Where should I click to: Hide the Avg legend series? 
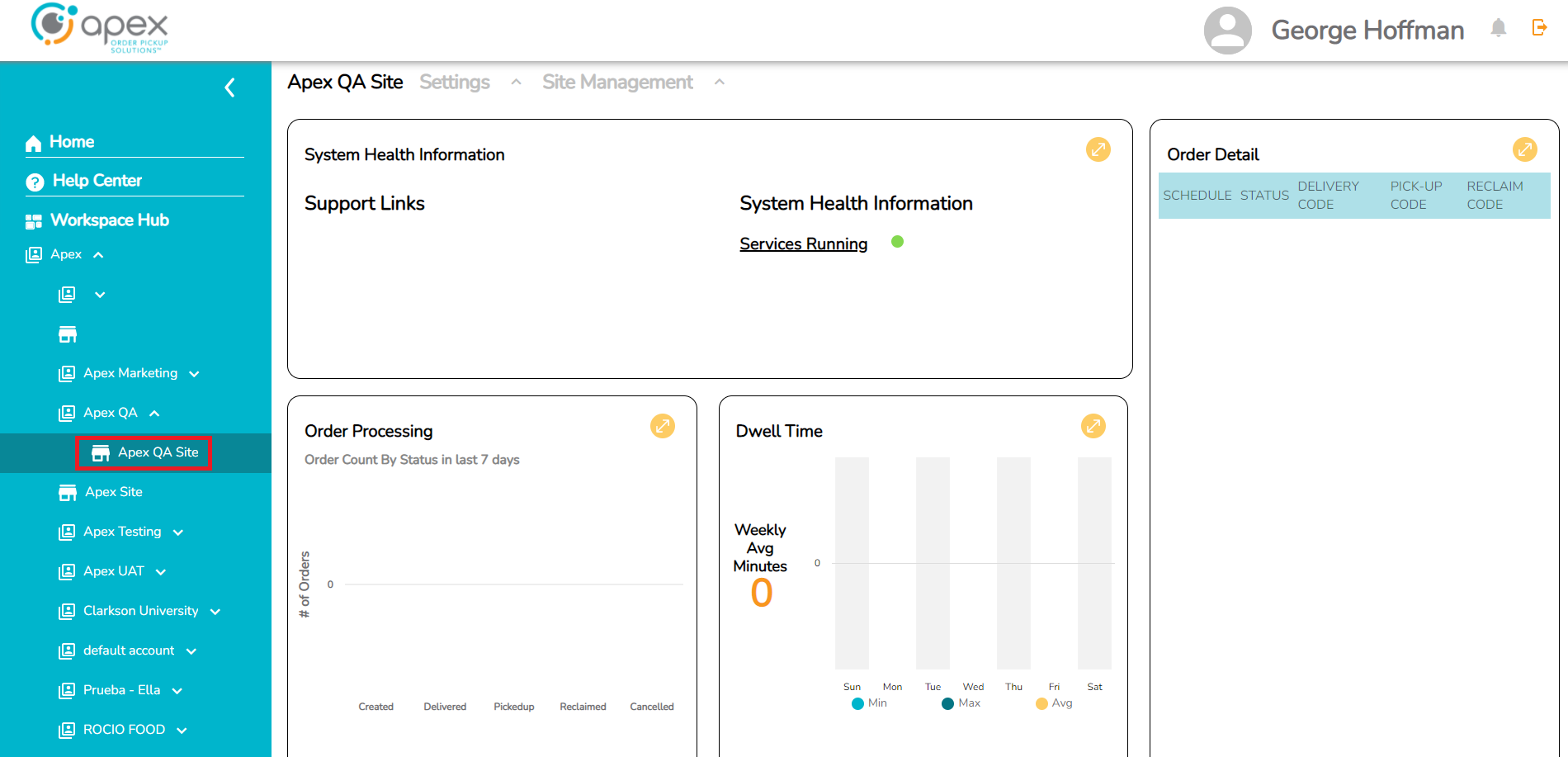(1054, 703)
